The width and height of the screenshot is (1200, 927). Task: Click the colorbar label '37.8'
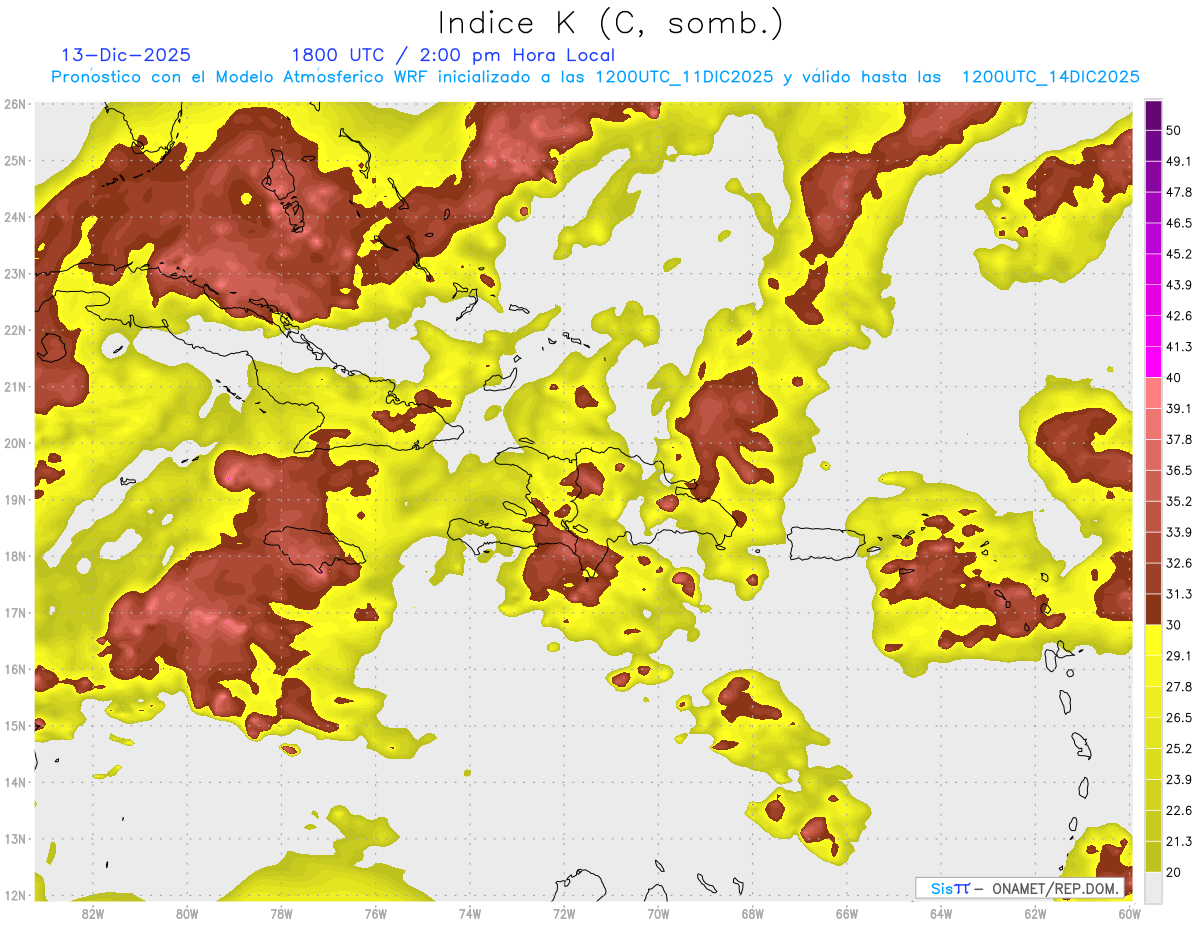[x=1179, y=439]
